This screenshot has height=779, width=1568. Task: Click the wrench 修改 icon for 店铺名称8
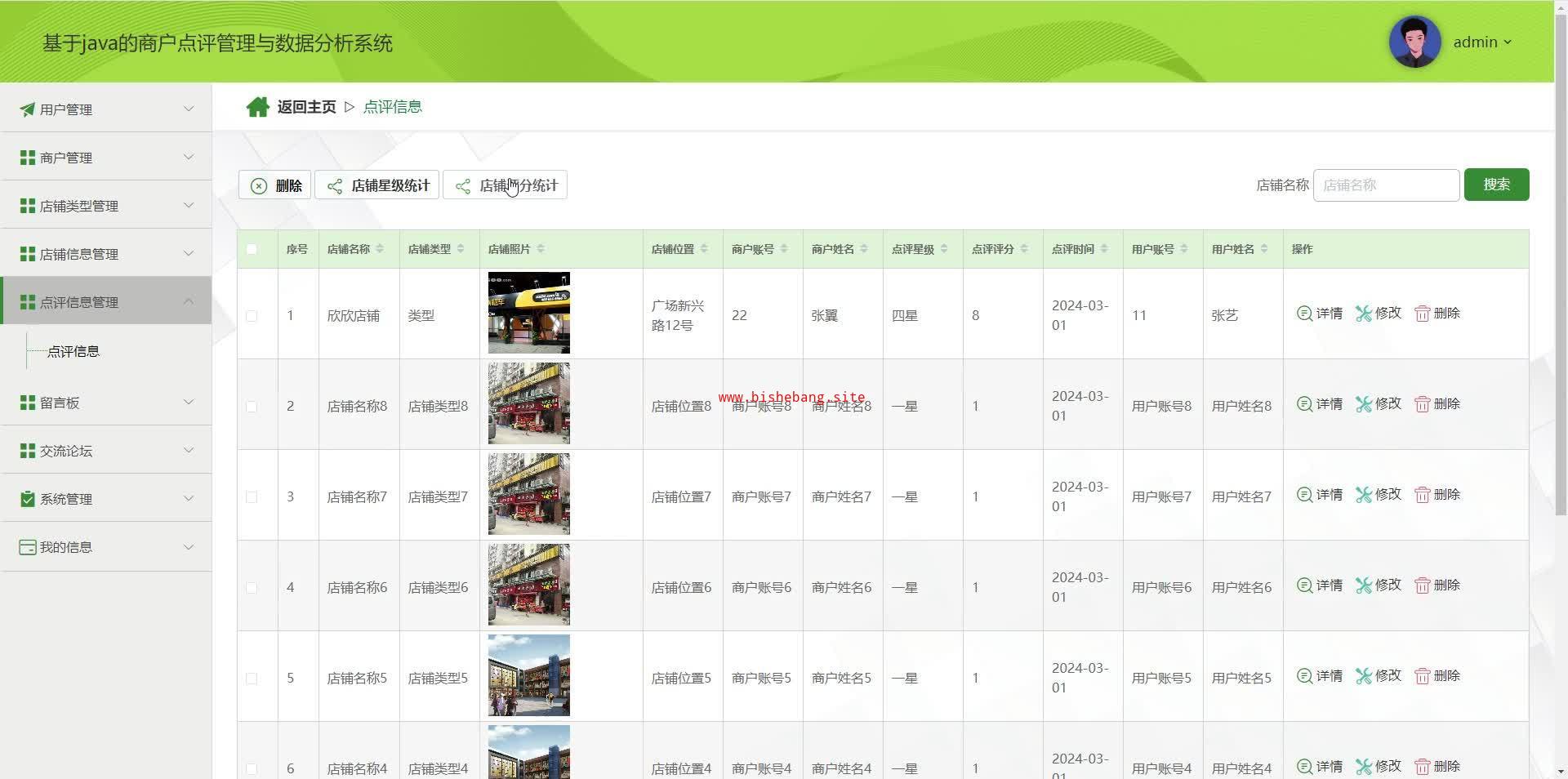1363,404
